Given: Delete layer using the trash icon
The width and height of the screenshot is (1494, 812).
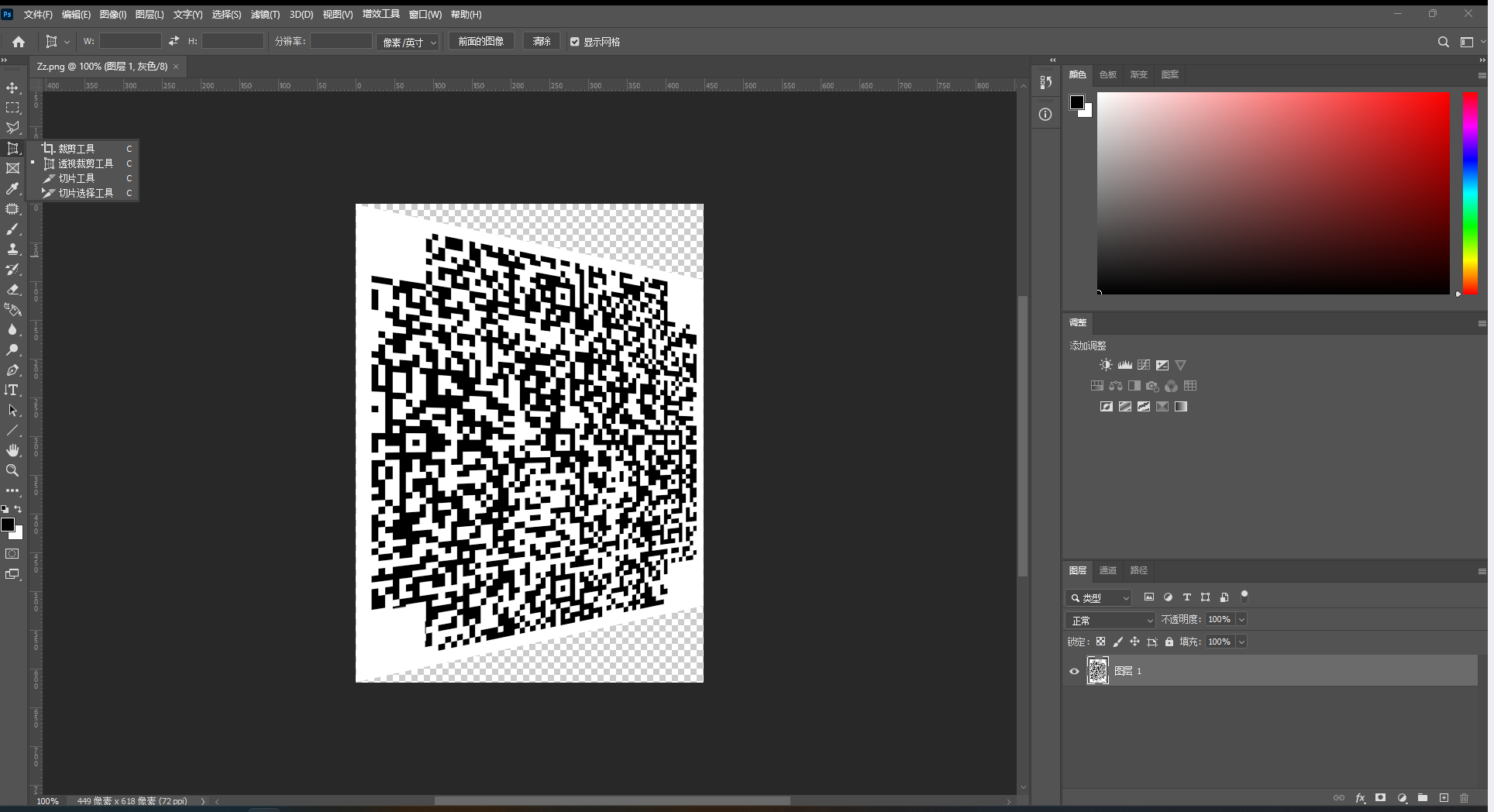Looking at the screenshot, I should pos(1464,798).
